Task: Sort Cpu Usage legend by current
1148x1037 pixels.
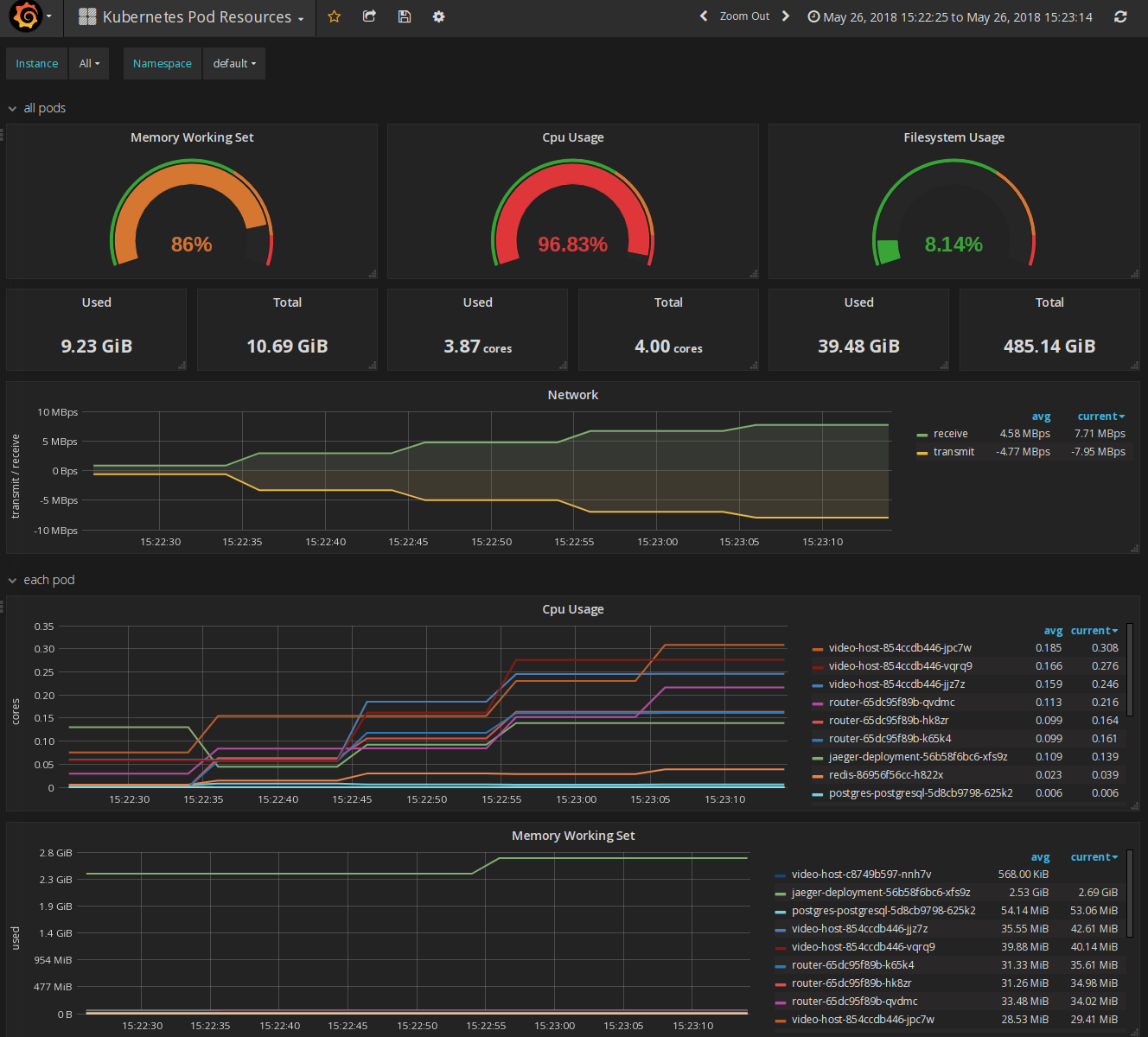Action: tap(1094, 631)
